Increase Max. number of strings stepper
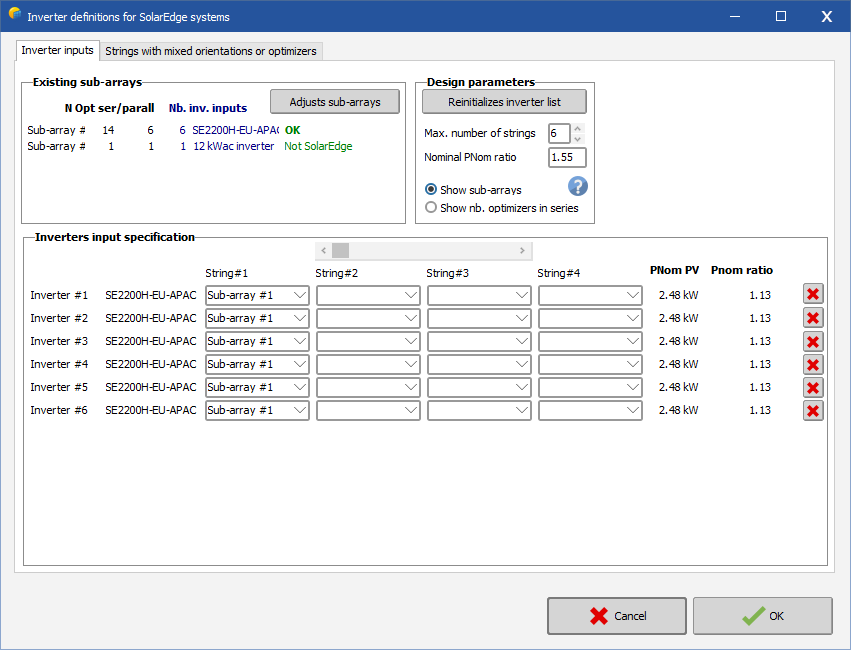 578,129
